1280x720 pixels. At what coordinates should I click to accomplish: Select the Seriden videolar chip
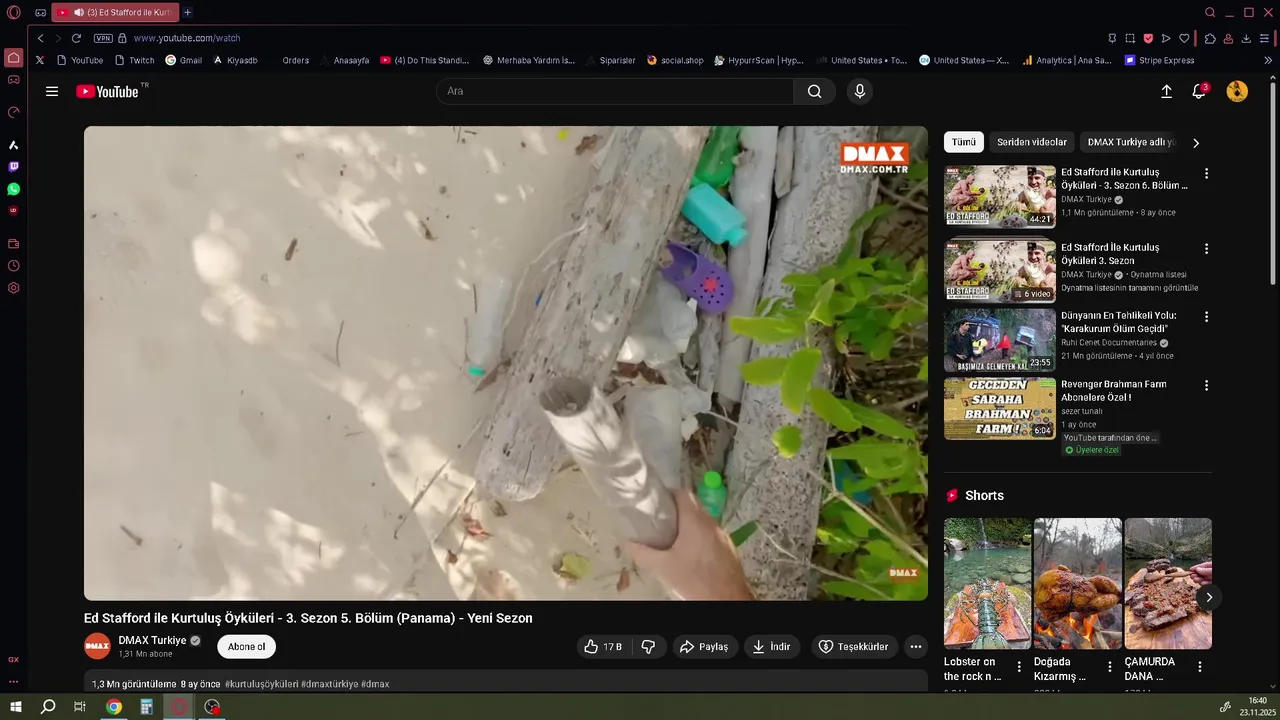click(1032, 142)
